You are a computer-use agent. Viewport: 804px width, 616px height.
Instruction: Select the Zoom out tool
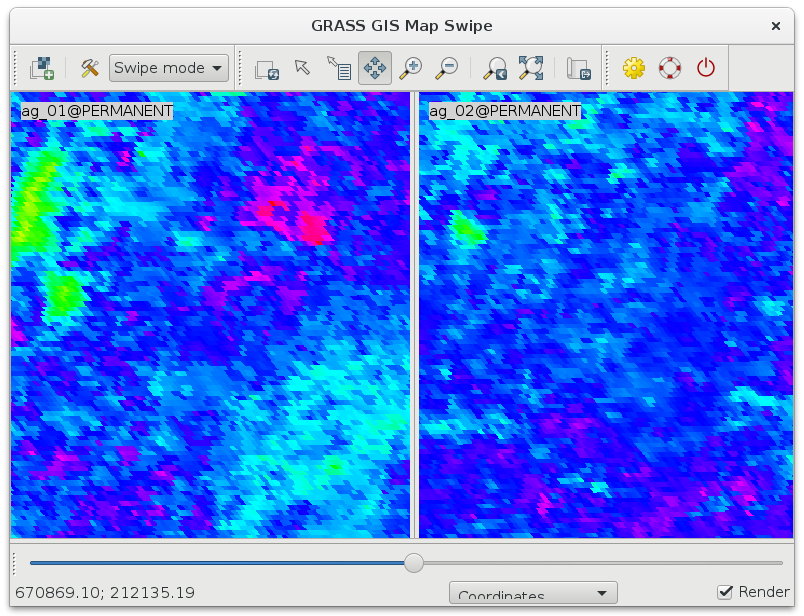pyautogui.click(x=447, y=68)
